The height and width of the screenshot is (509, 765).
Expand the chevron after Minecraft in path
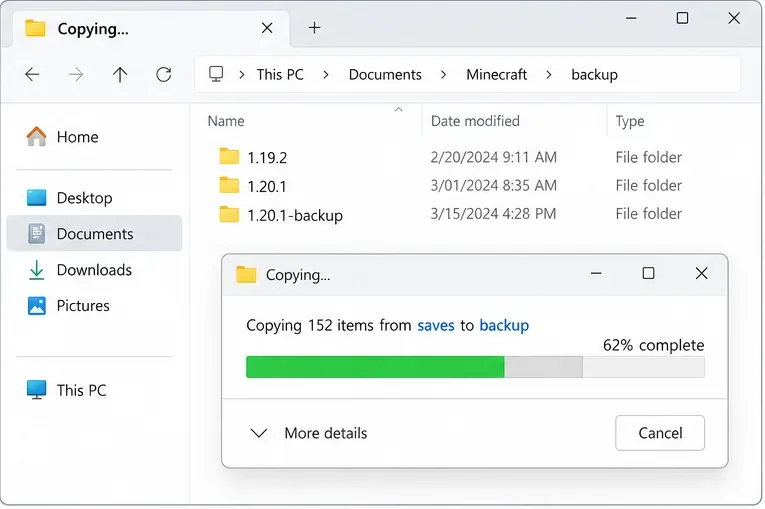549,75
